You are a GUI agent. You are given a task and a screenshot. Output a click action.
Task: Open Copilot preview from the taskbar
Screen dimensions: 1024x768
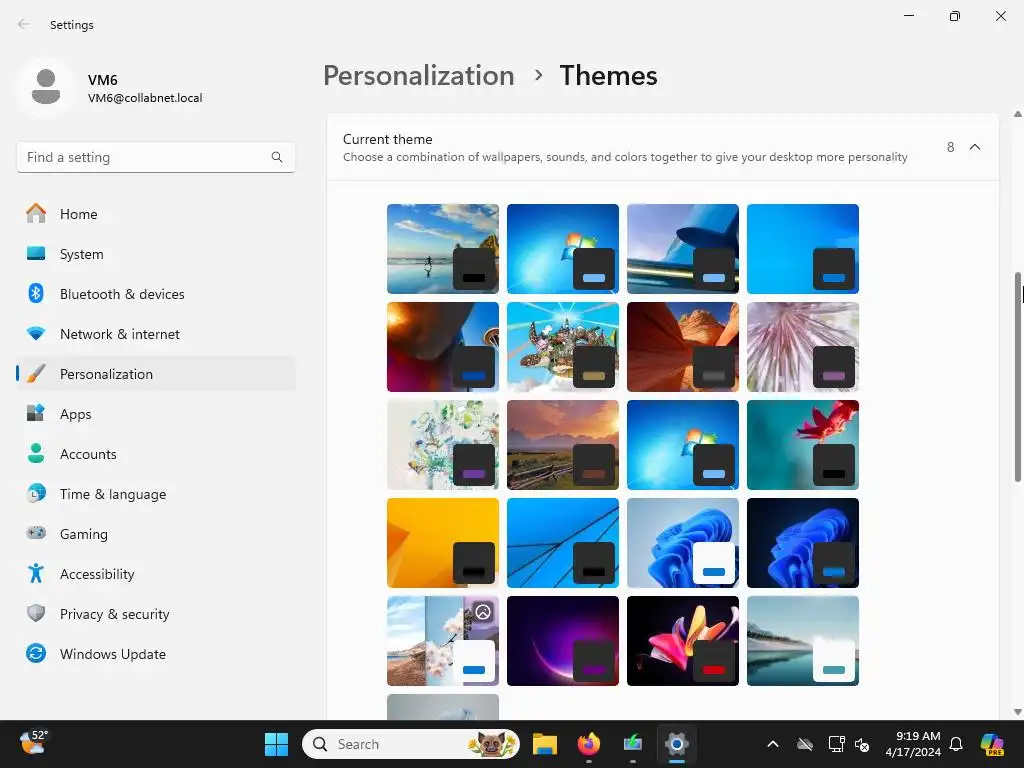992,744
